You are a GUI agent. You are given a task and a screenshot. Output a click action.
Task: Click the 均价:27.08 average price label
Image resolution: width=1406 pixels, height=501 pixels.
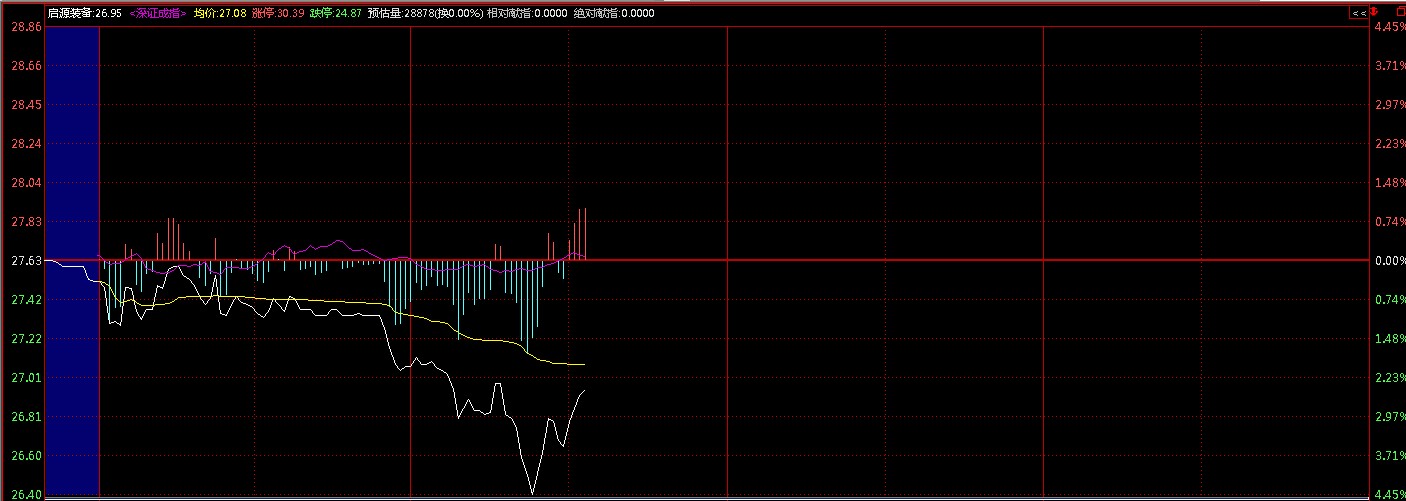[219, 13]
